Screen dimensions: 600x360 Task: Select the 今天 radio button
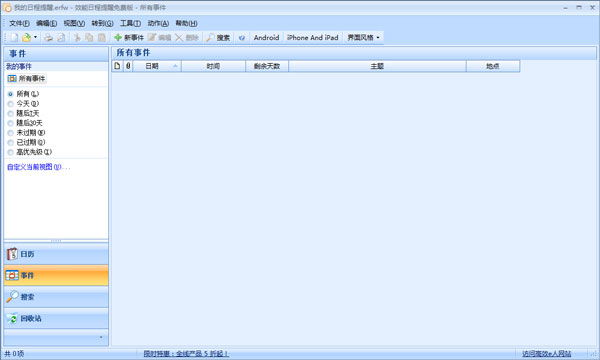10,104
